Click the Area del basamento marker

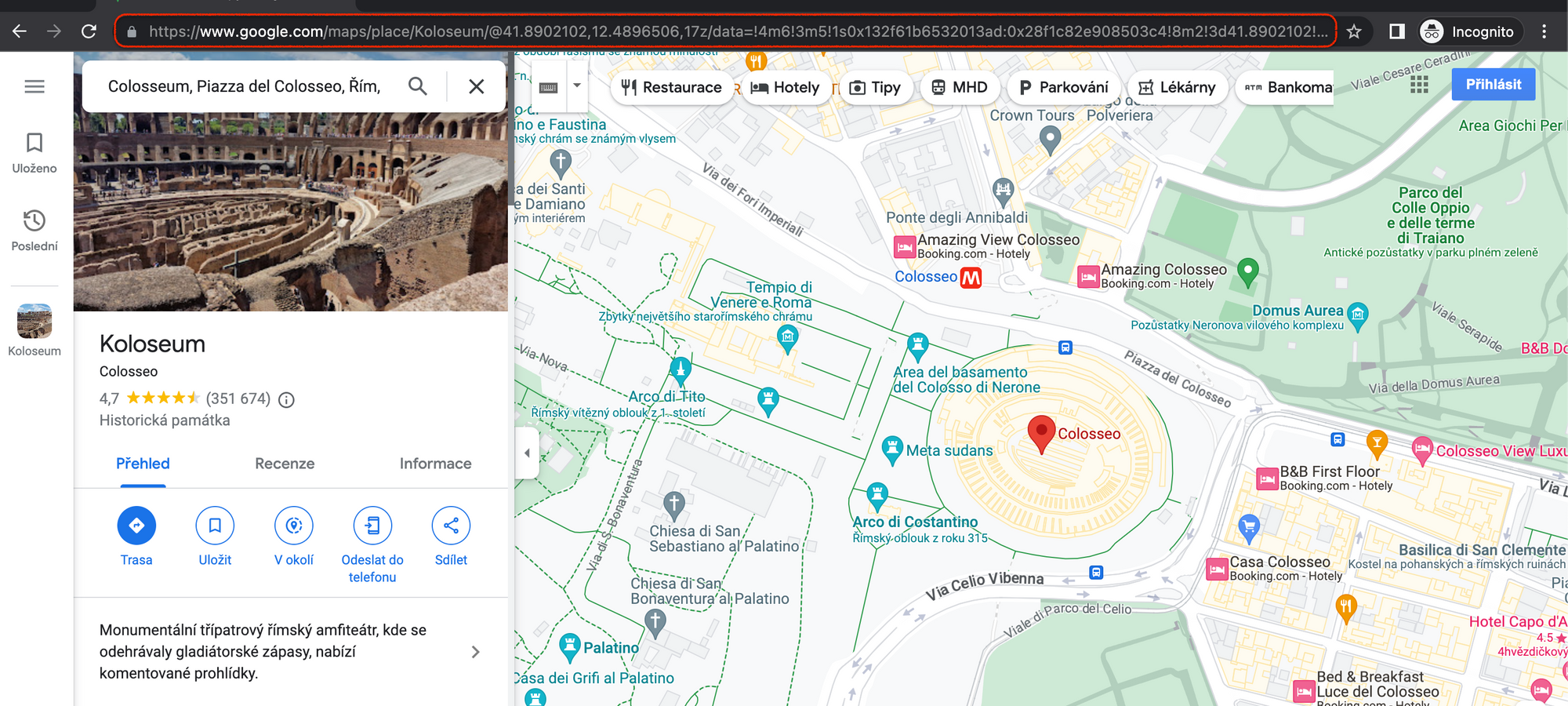(x=917, y=347)
